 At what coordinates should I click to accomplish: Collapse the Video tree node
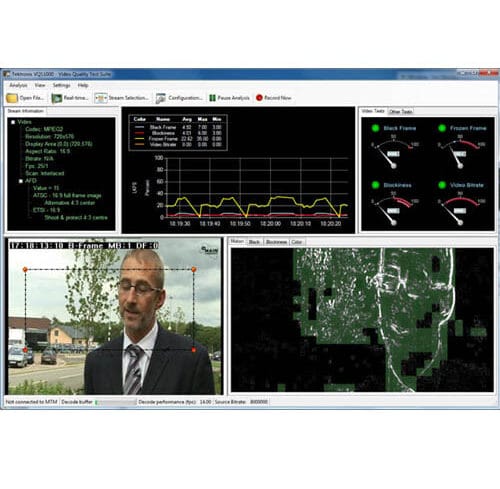pyautogui.click(x=13, y=122)
